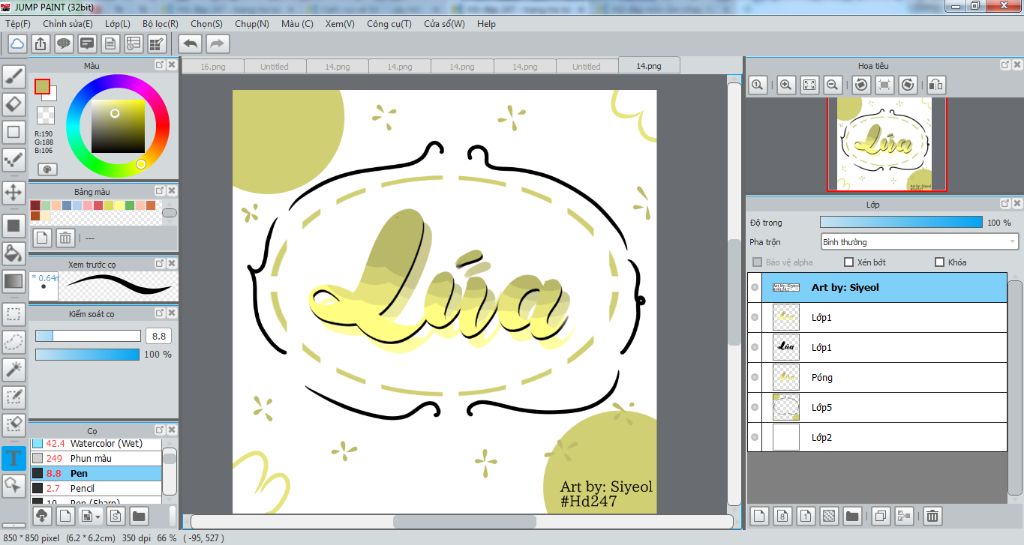Flip the view horizontally in navigator

coord(936,85)
